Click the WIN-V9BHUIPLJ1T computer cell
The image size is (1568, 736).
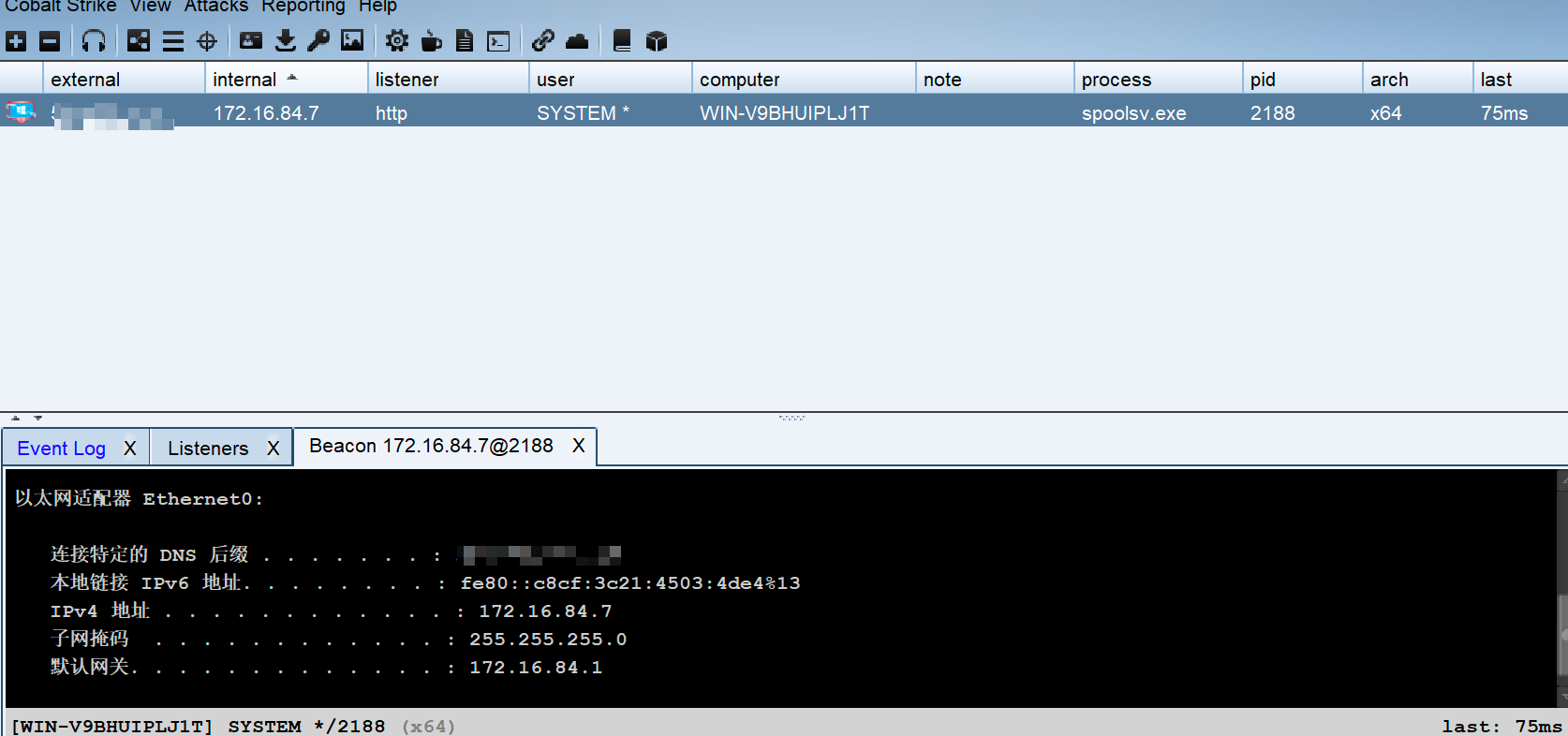pyautogui.click(x=785, y=113)
